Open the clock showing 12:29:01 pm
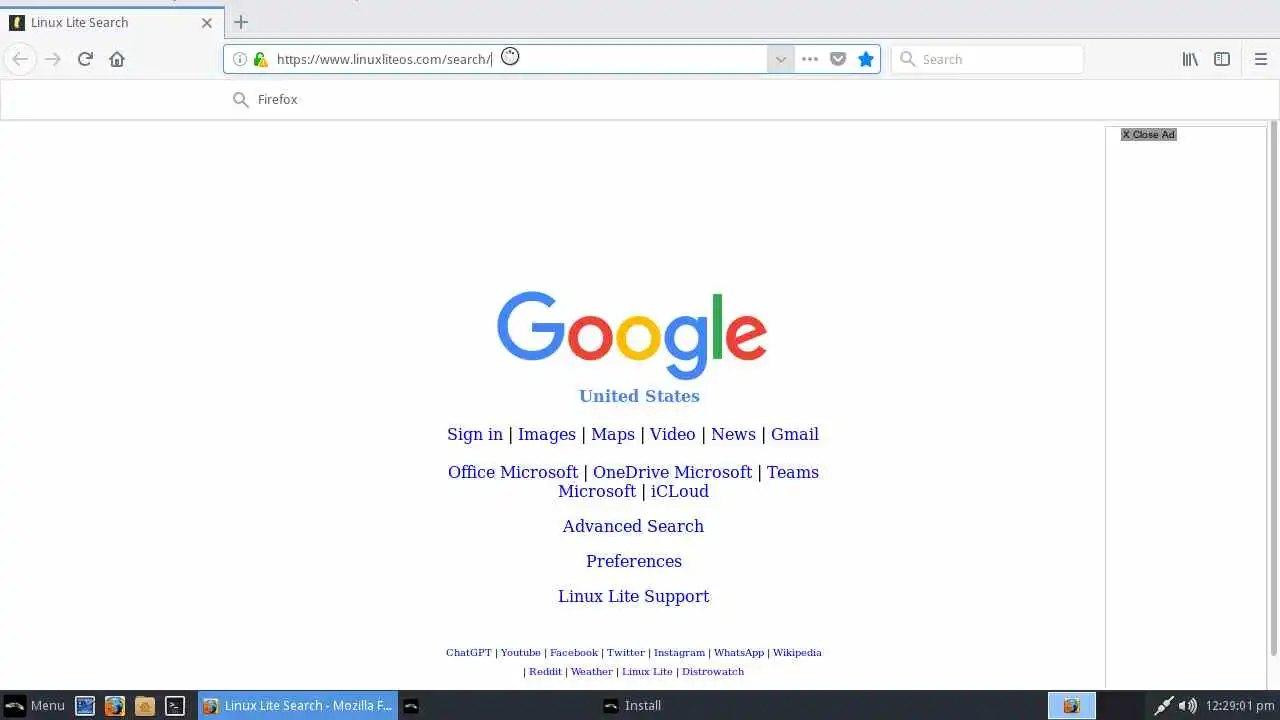 1240,705
